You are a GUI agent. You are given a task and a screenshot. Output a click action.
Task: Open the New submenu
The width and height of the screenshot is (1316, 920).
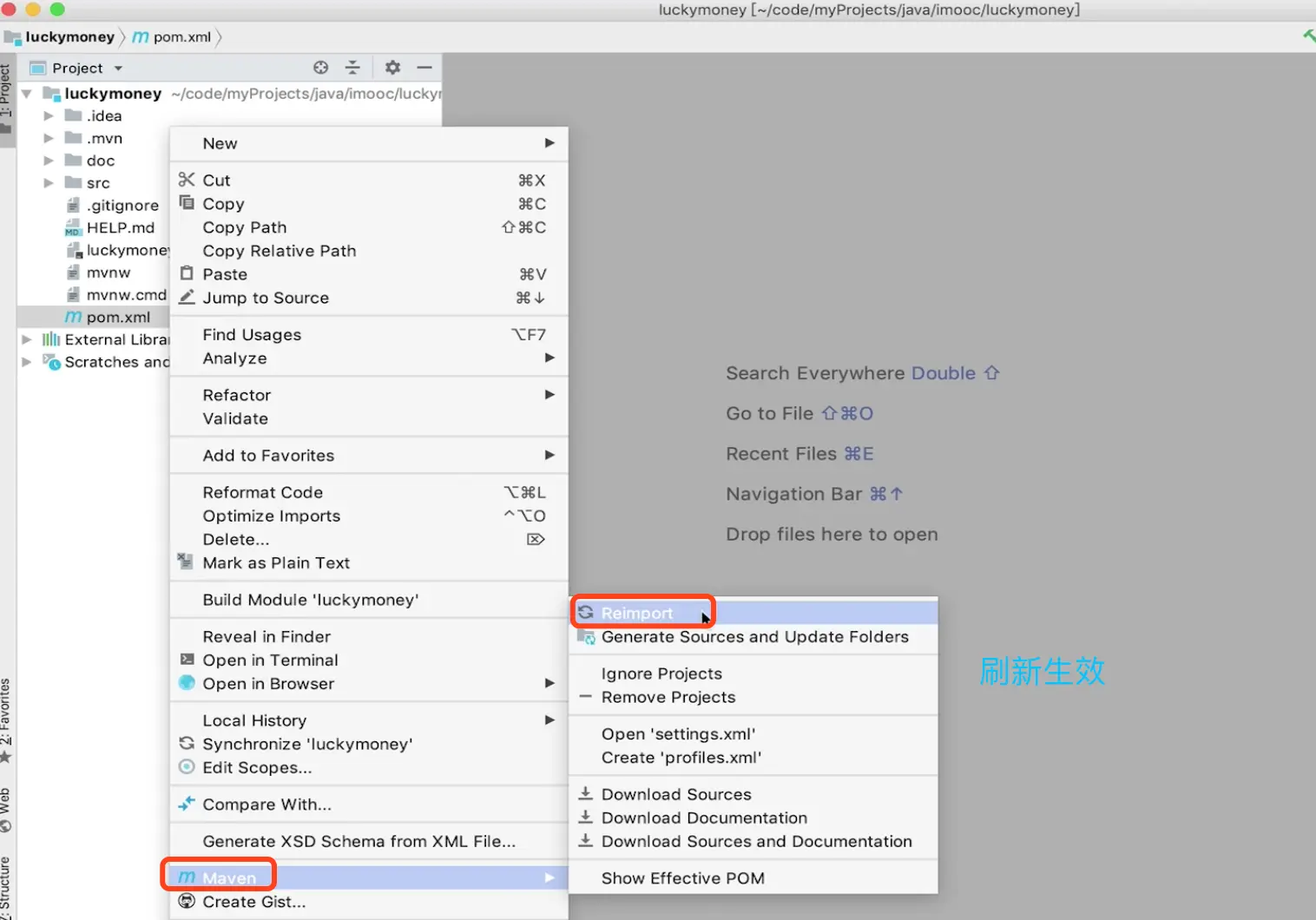pyautogui.click(x=369, y=143)
